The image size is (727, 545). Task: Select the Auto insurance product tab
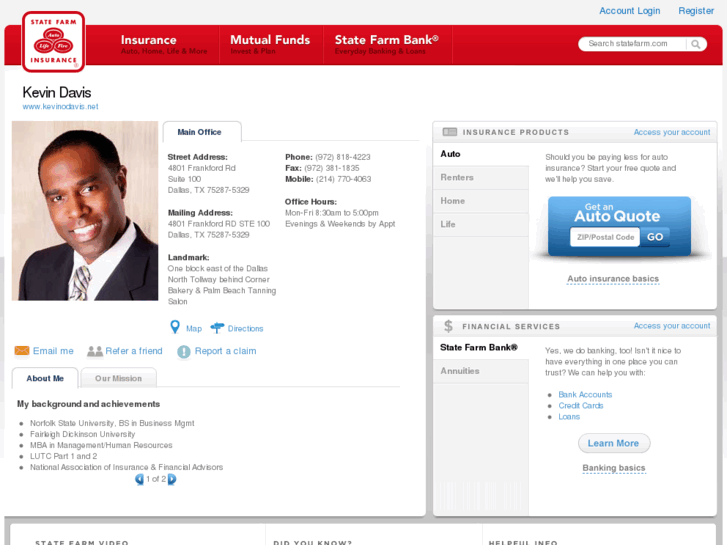[x=481, y=154]
